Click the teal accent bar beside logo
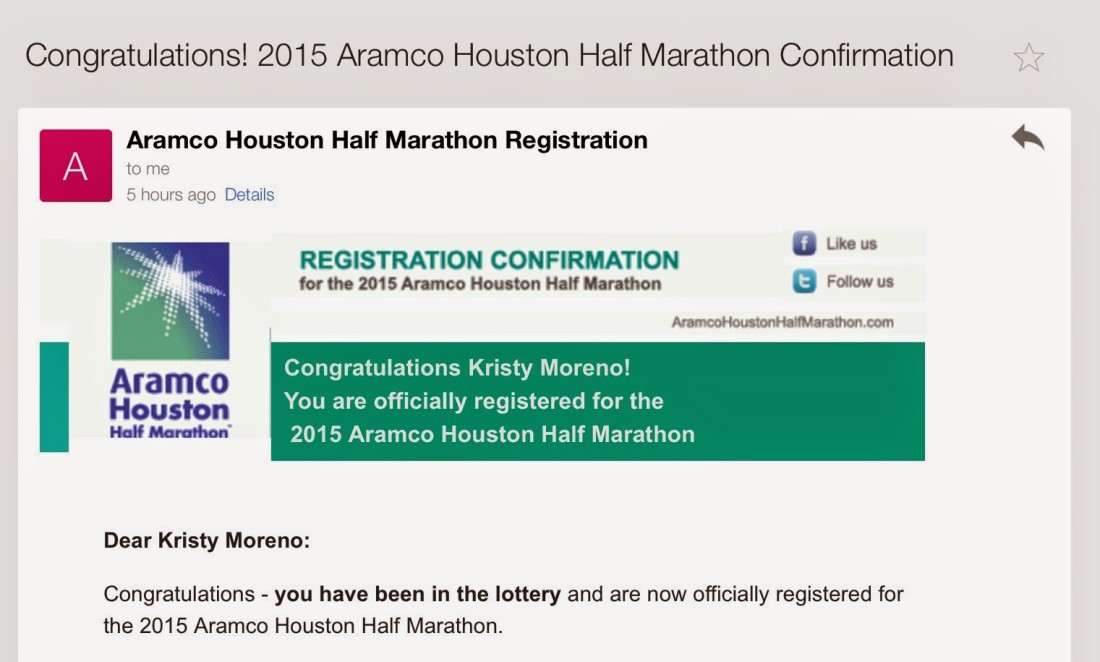 click(54, 397)
